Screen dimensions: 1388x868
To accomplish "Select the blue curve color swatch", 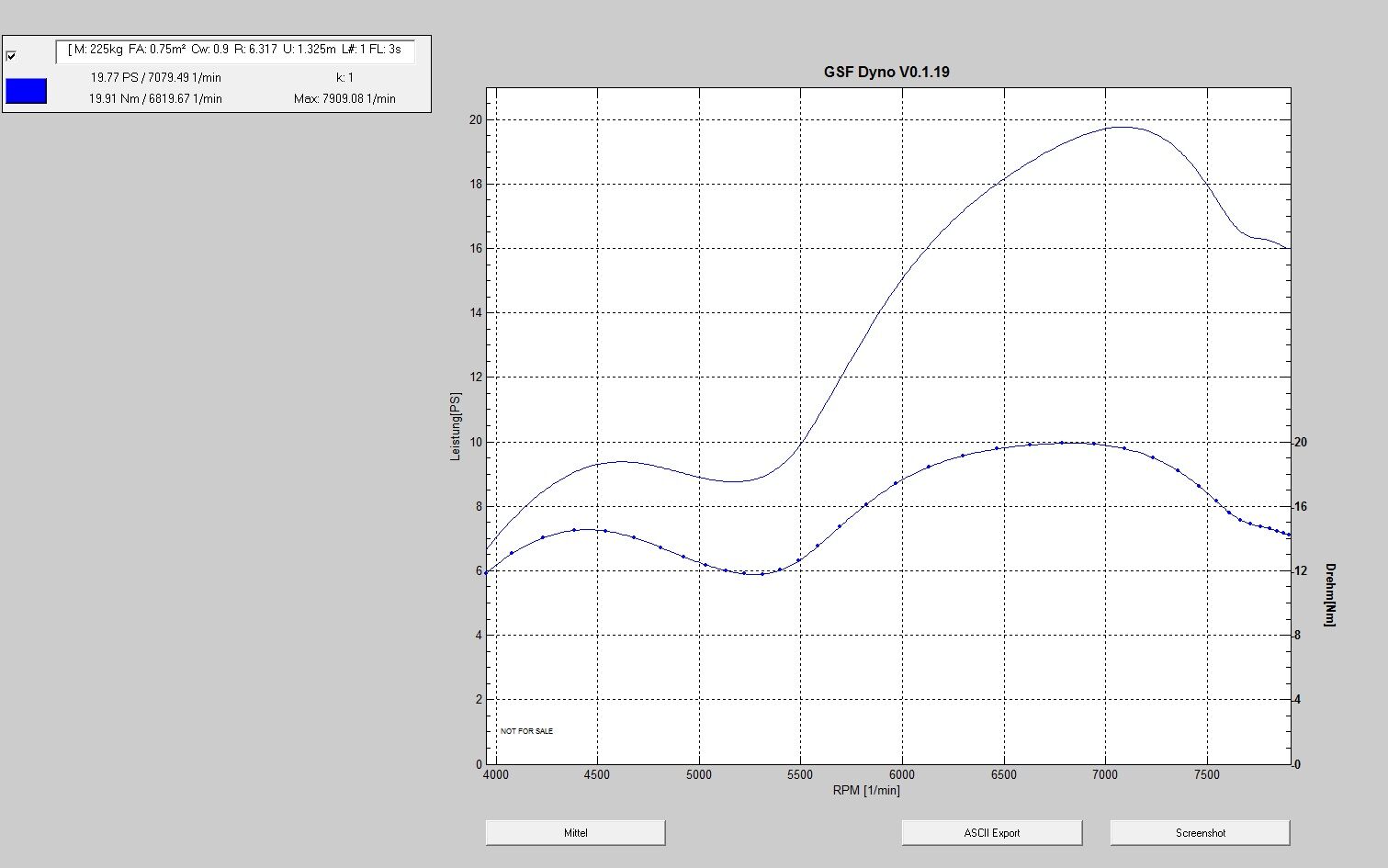I will (x=26, y=91).
